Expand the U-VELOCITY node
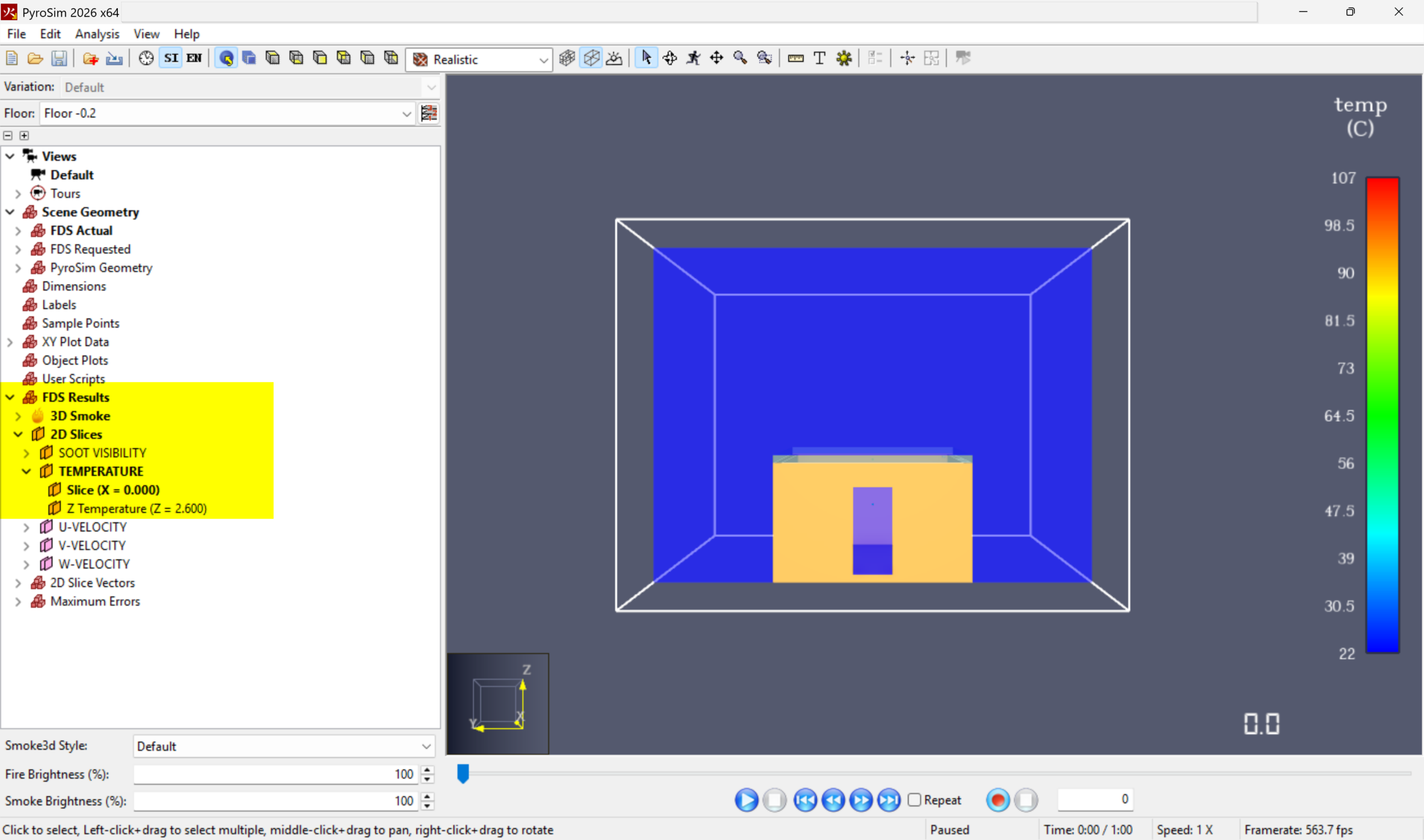Viewport: 1424px width, 840px height. point(26,527)
